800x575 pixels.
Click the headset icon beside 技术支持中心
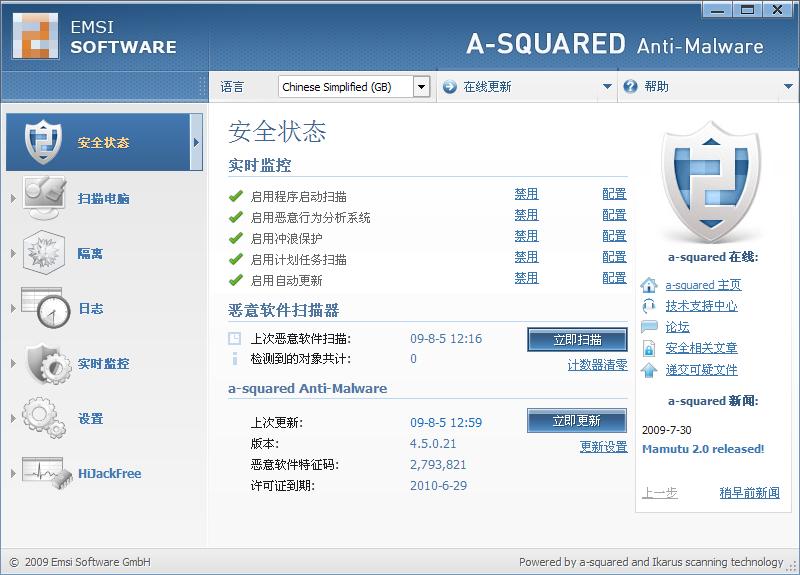649,306
